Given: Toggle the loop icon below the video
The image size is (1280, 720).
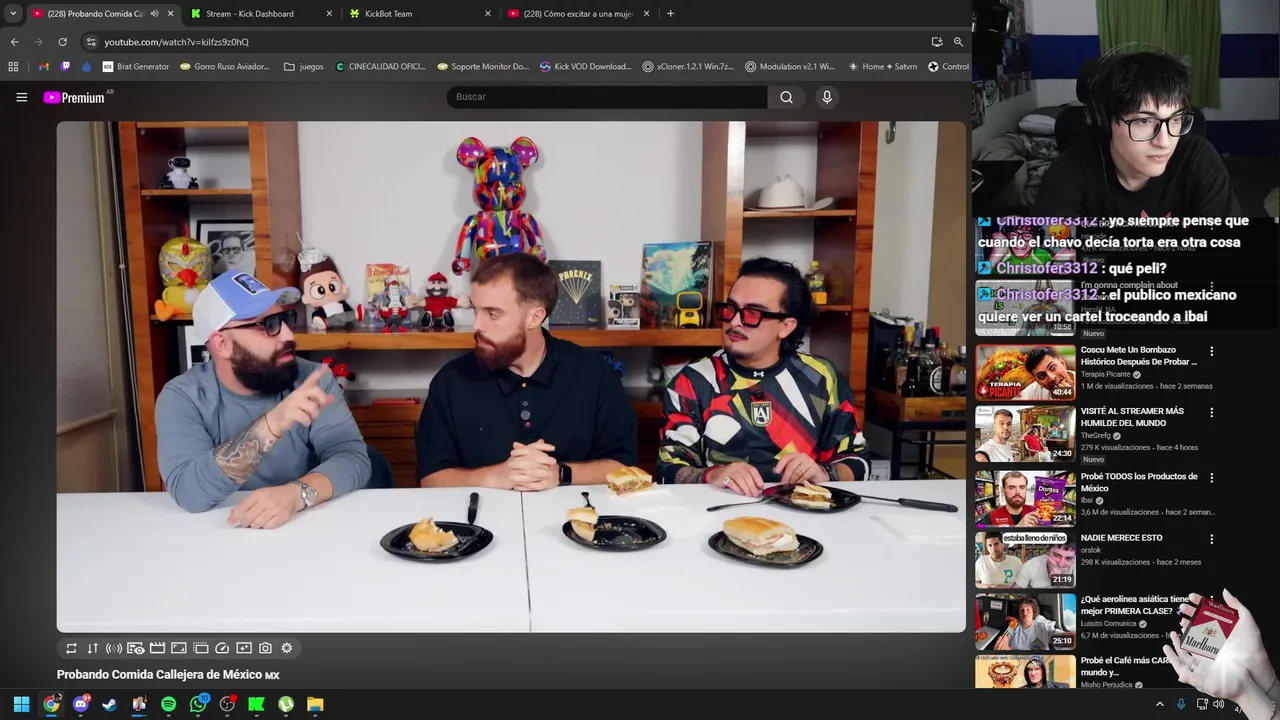Looking at the screenshot, I should tap(71, 648).
